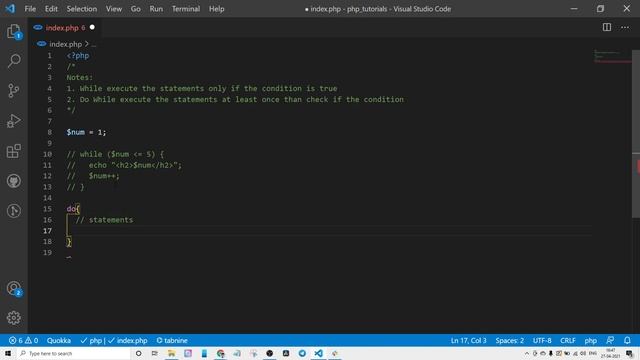Viewport: 640px width, 360px height.
Task: Click line number 15 in the gutter
Action: [x=47, y=209]
